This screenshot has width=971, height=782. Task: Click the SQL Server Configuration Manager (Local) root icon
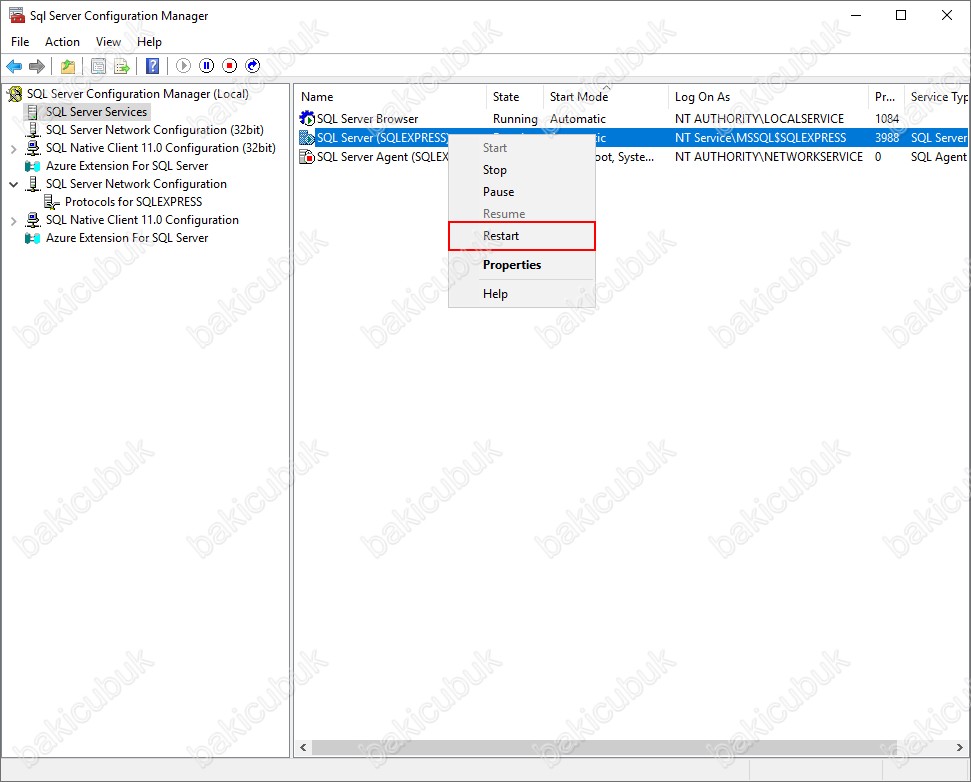(x=15, y=94)
